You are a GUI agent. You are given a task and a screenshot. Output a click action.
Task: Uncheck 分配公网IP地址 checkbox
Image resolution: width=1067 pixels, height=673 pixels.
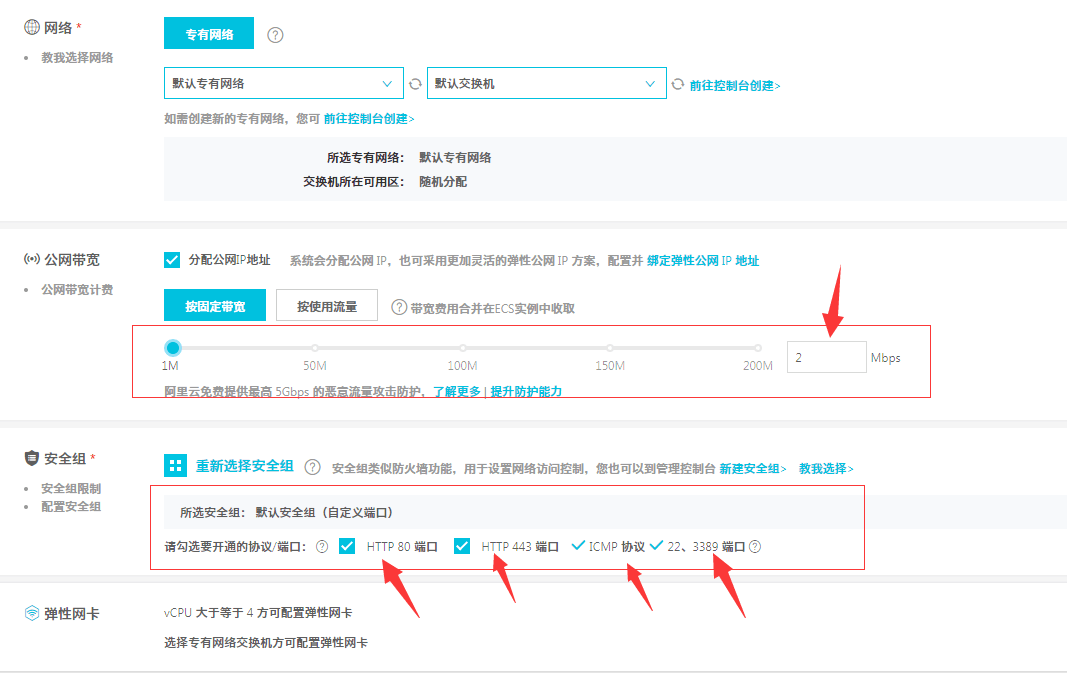(172, 260)
